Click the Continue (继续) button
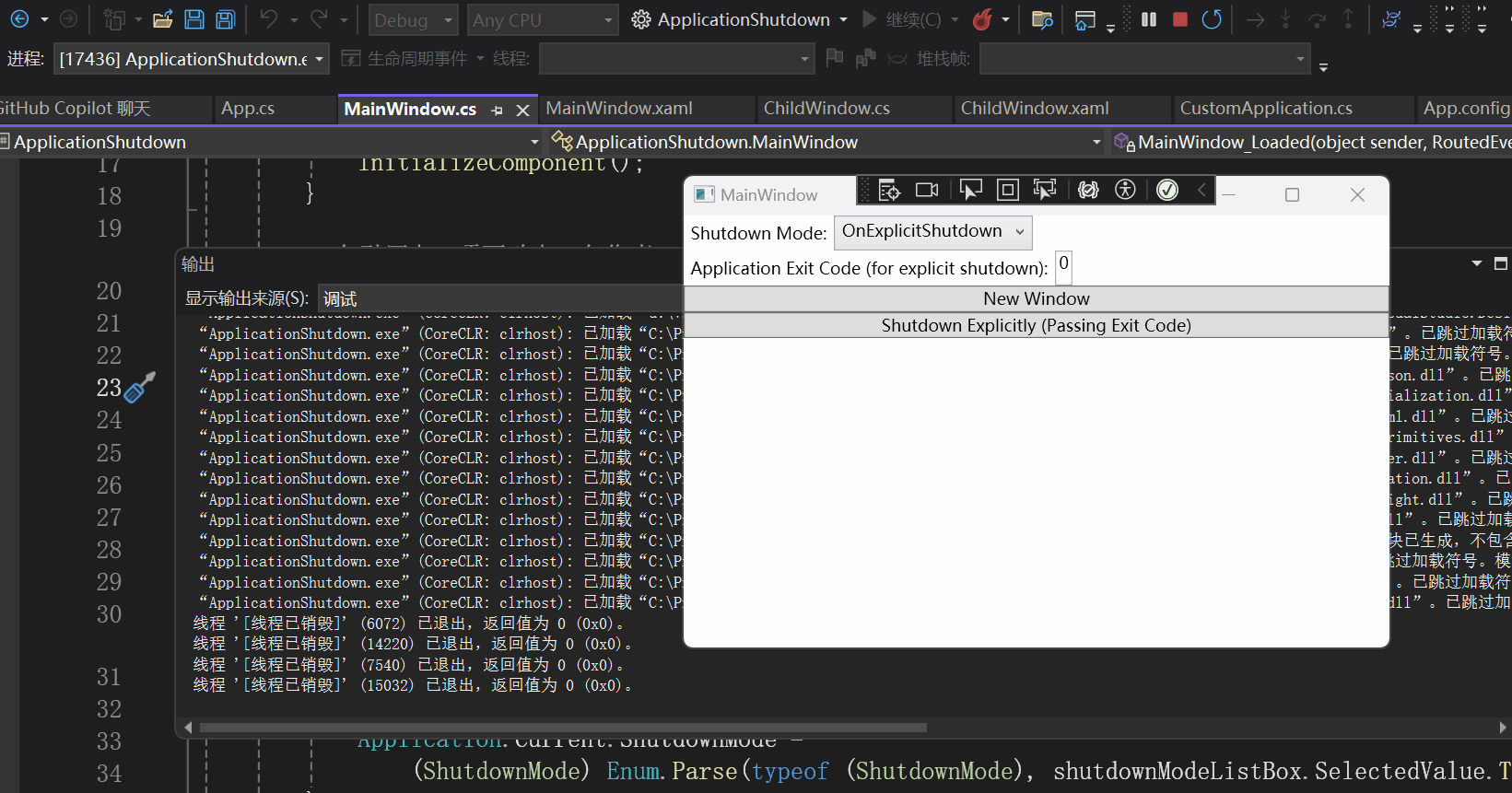Screen dimensions: 1512x793 coord(901,19)
